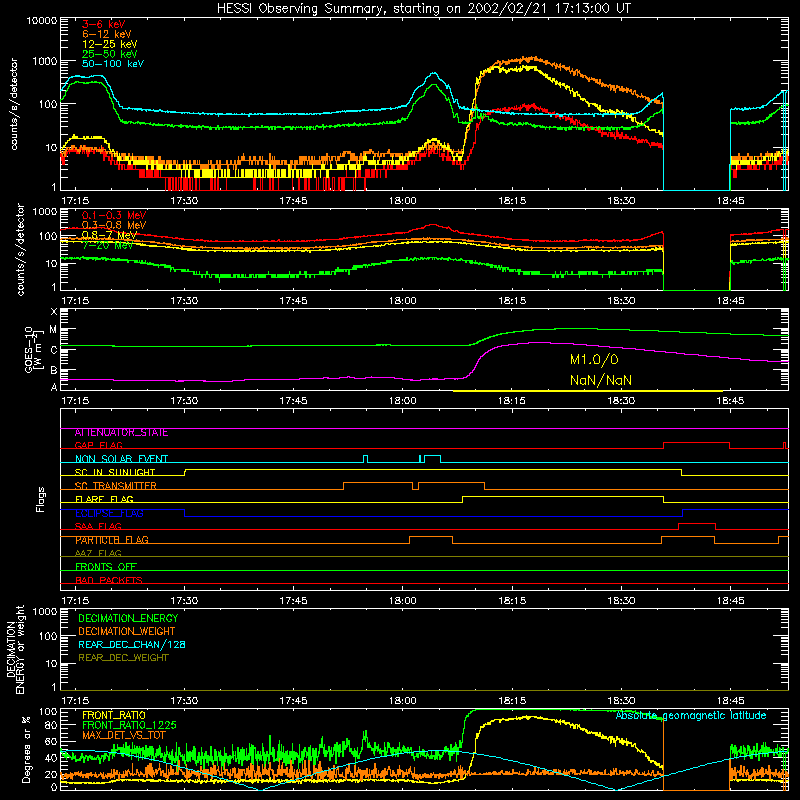Select the 50-100 keV legend label
This screenshot has width=800, height=800.
coord(113,64)
